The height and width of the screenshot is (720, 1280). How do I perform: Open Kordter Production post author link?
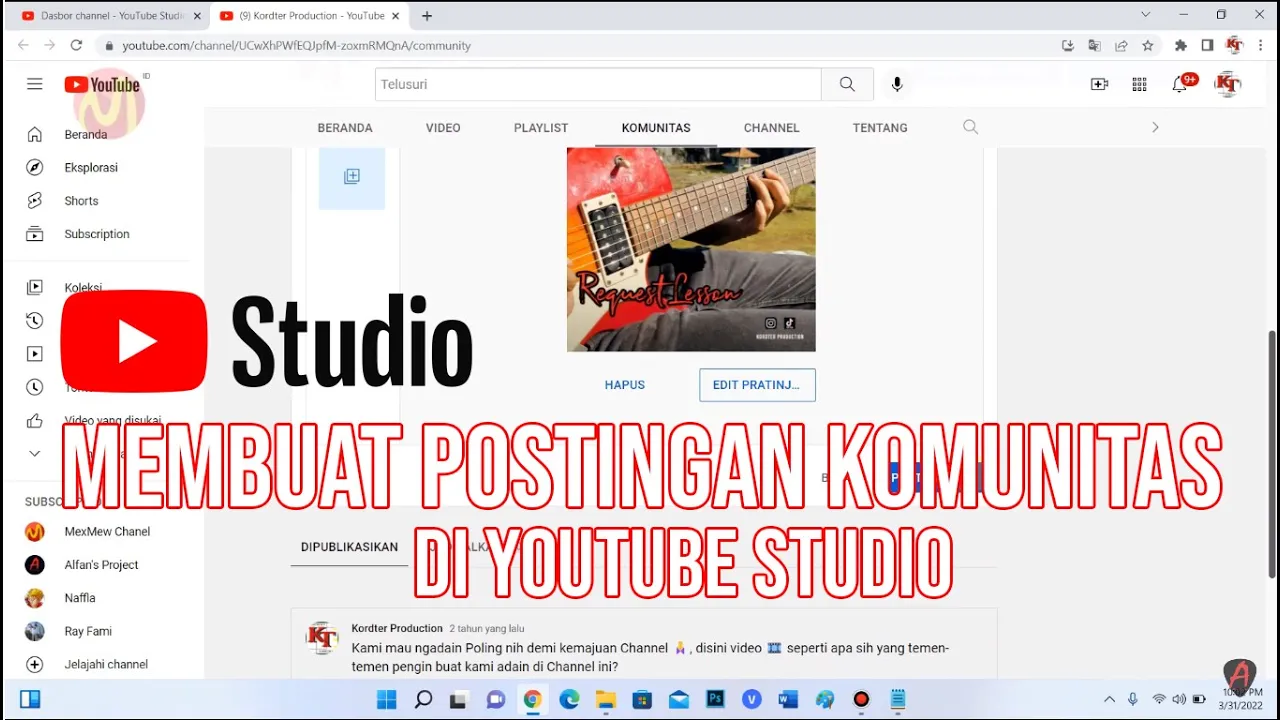[x=397, y=628]
